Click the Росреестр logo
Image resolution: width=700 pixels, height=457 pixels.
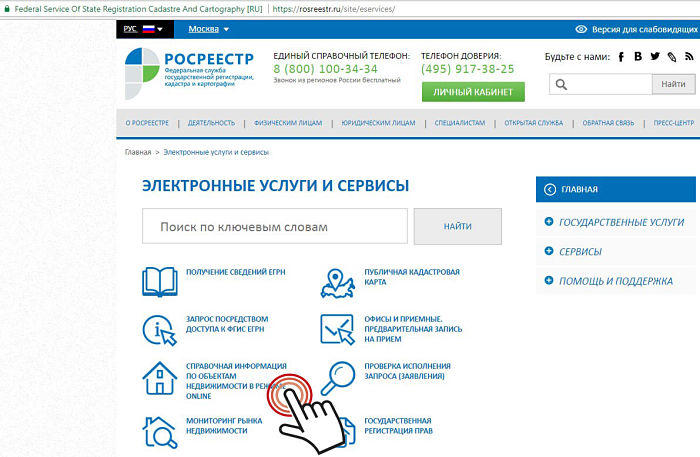tap(189, 74)
